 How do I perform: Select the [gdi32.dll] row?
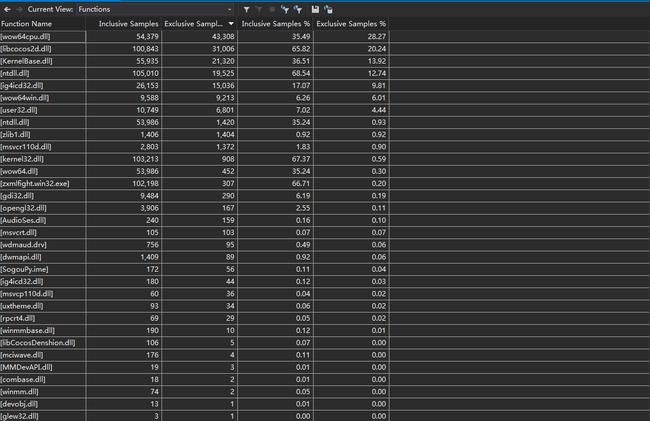[x=194, y=196]
